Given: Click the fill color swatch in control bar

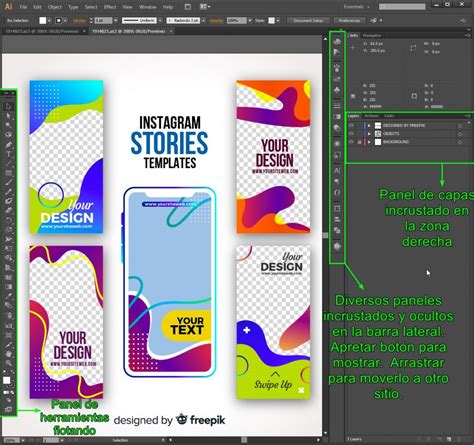Looking at the screenshot, I should [43, 21].
